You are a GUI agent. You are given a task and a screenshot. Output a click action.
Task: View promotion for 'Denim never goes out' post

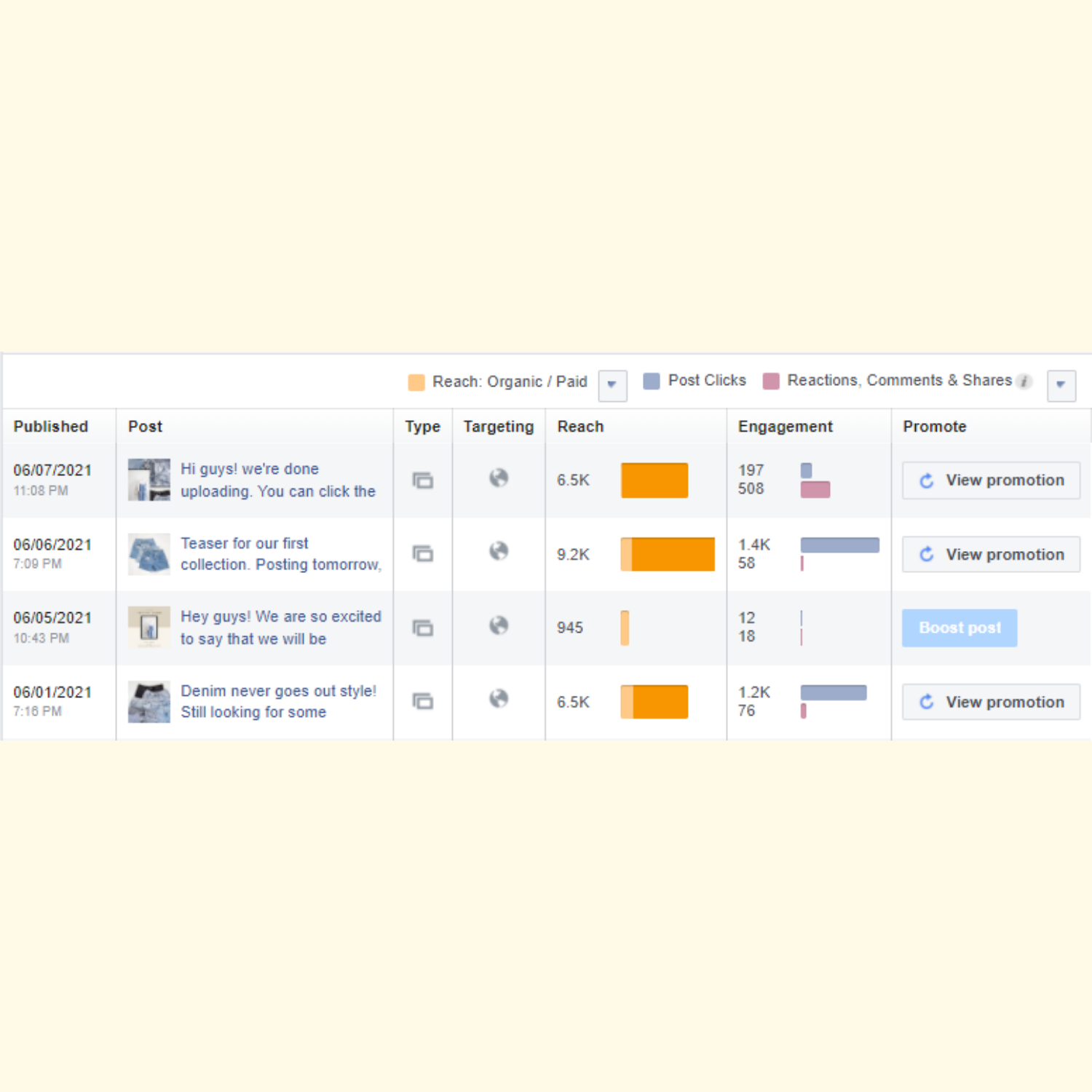[x=991, y=702]
